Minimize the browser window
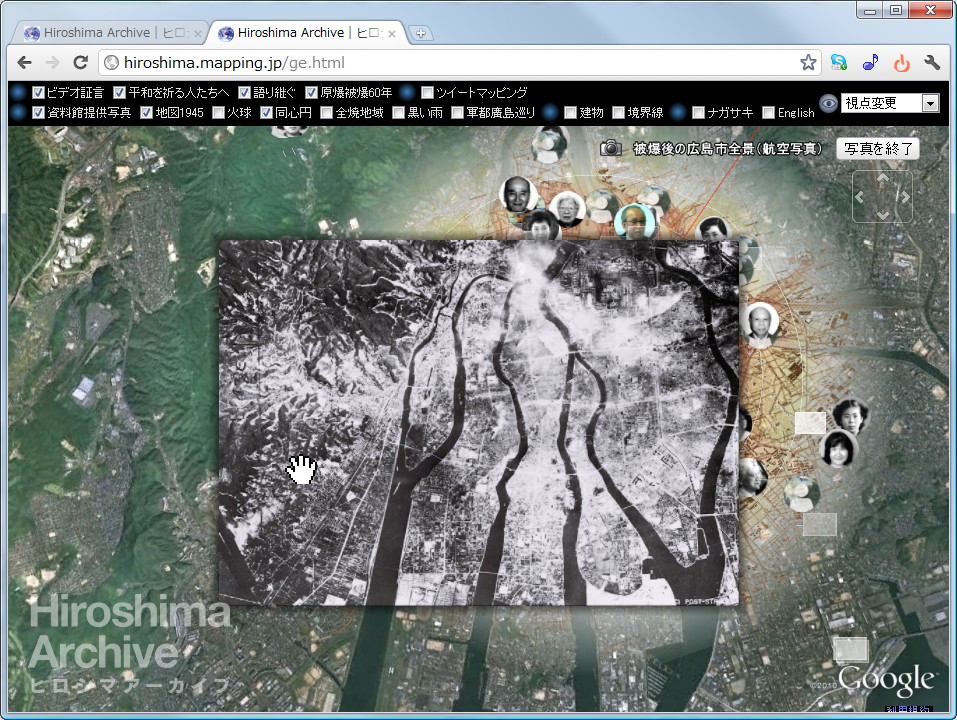 click(x=870, y=10)
